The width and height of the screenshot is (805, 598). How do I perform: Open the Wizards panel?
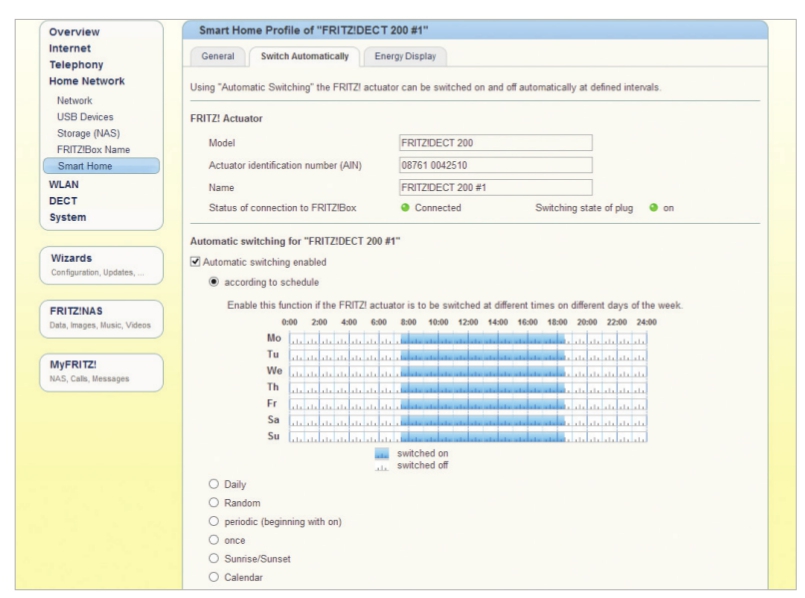click(102, 265)
